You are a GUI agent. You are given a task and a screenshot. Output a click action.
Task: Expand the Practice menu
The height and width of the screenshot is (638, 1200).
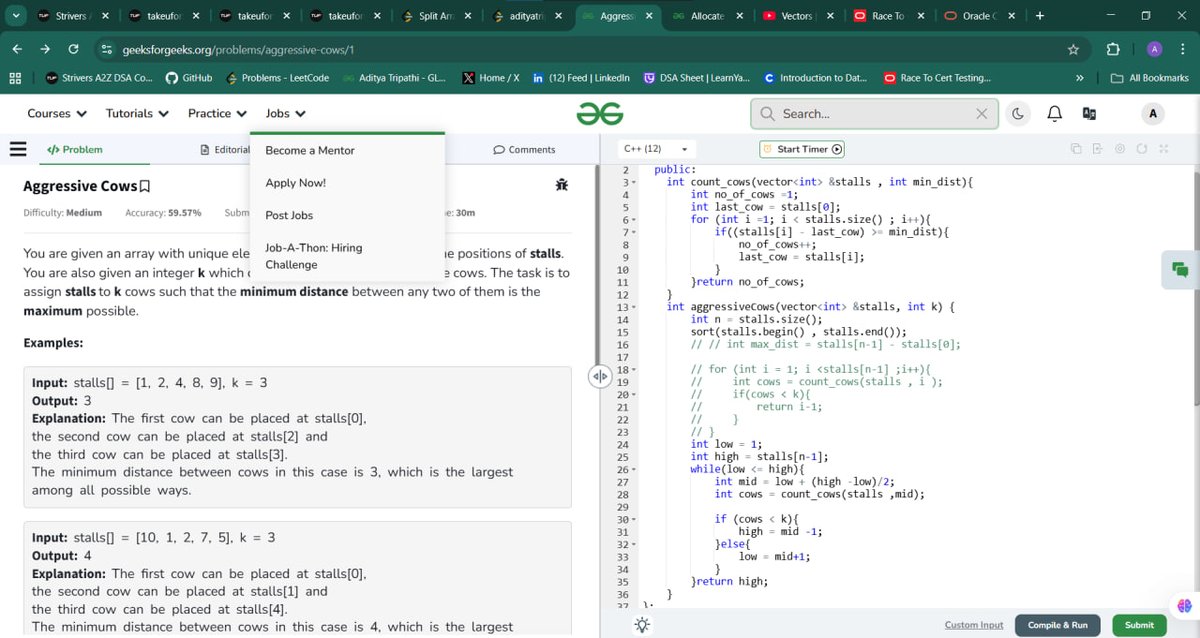(x=217, y=113)
